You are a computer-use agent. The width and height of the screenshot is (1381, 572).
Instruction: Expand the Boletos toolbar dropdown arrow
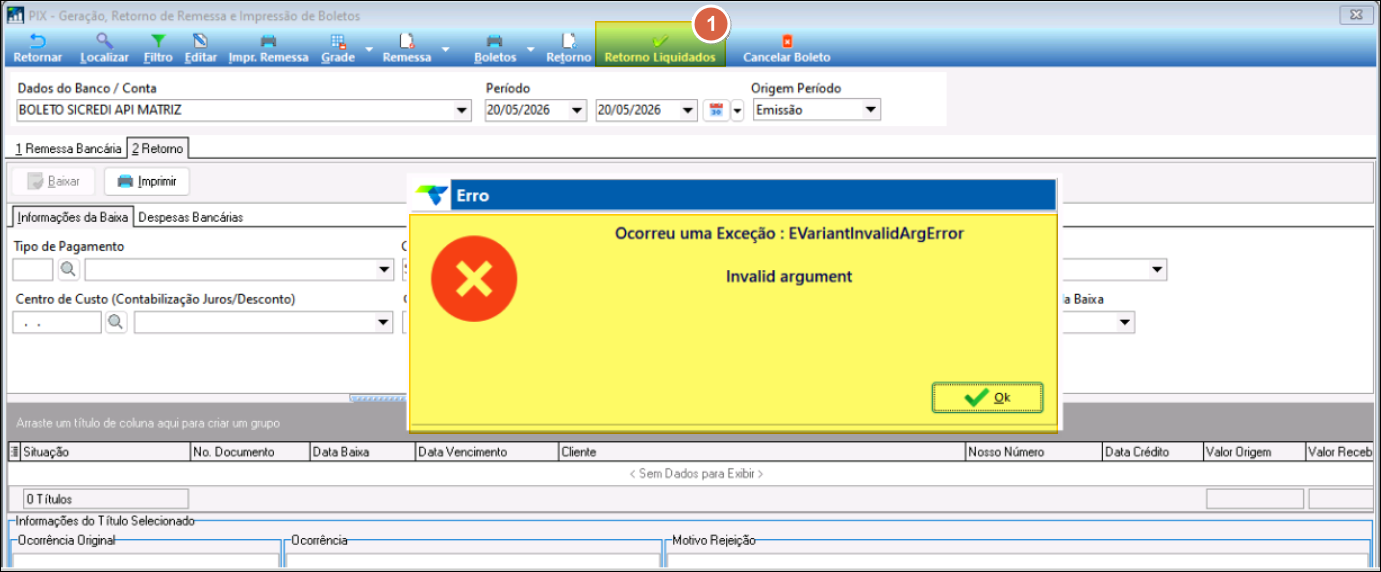(x=531, y=48)
